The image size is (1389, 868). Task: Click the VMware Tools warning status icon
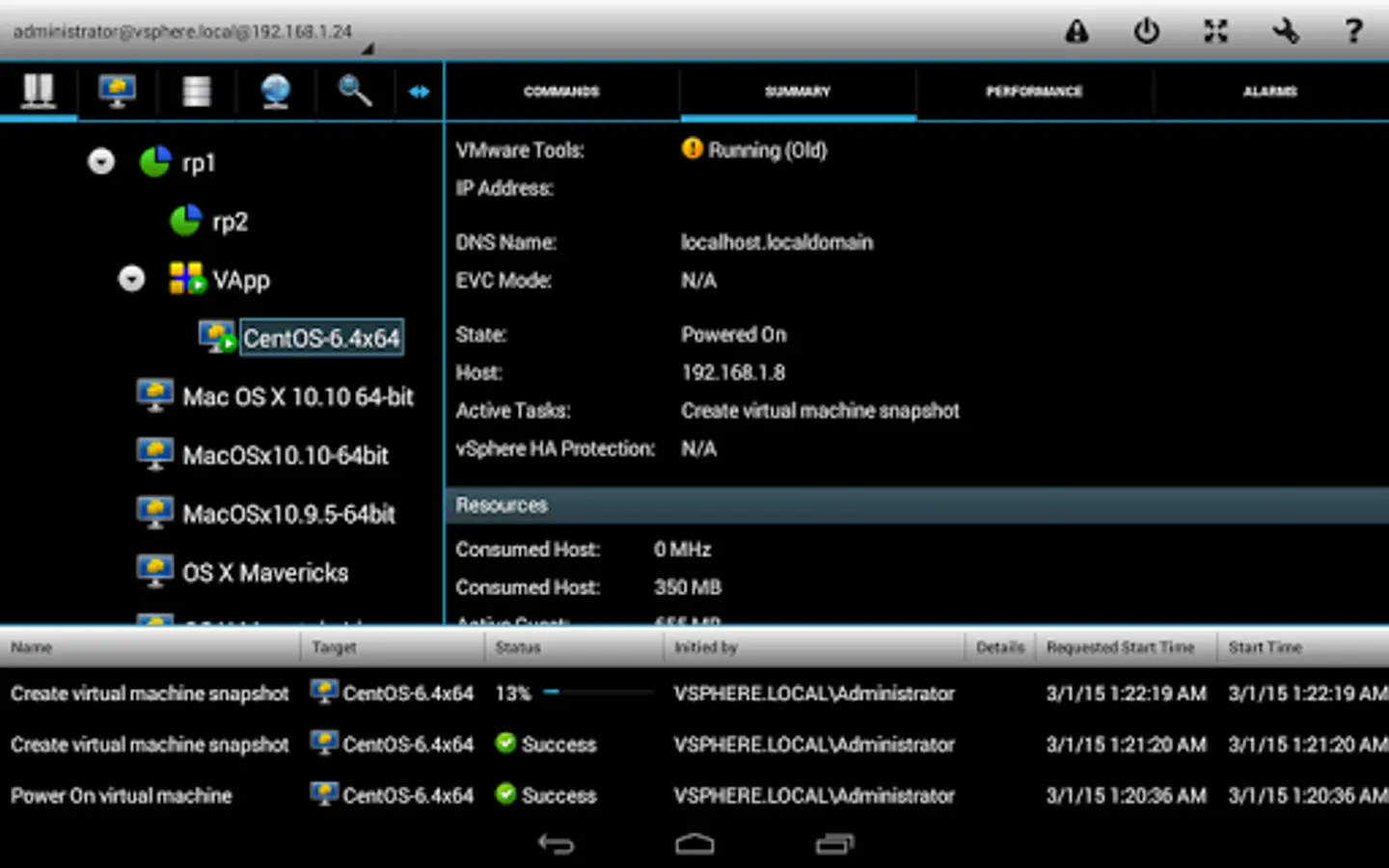[x=692, y=149]
